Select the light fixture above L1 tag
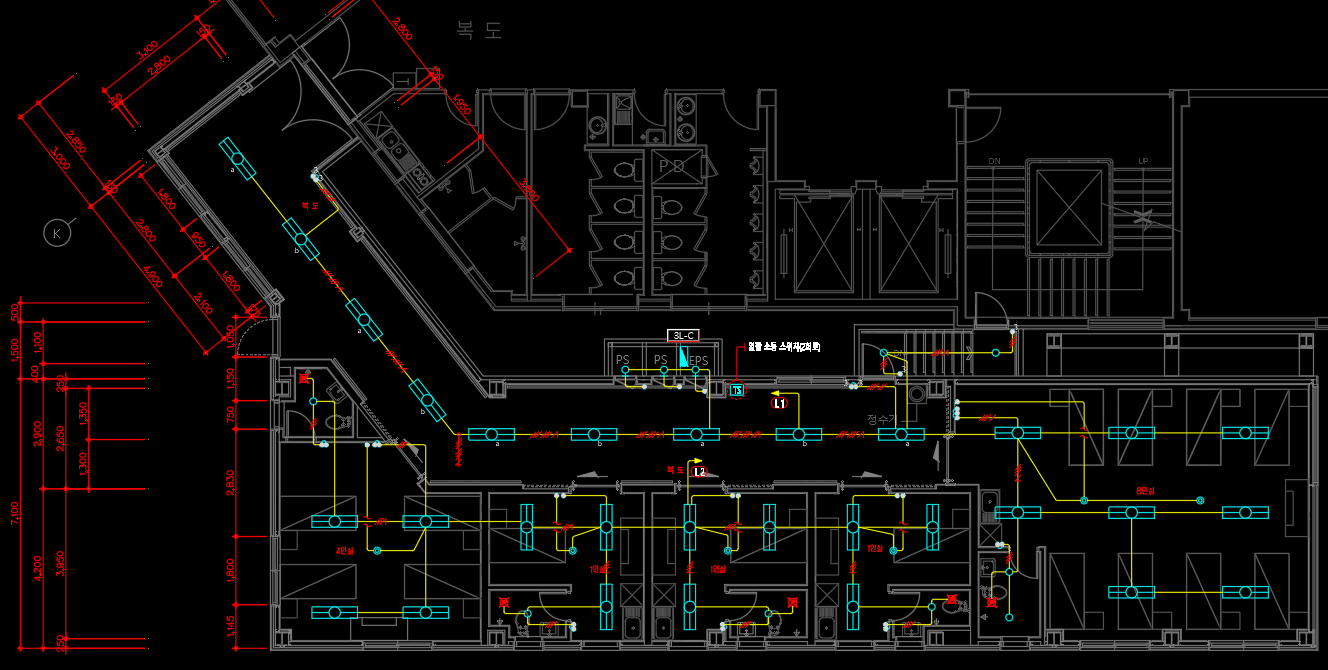This screenshot has width=1328, height=670. 798,434
